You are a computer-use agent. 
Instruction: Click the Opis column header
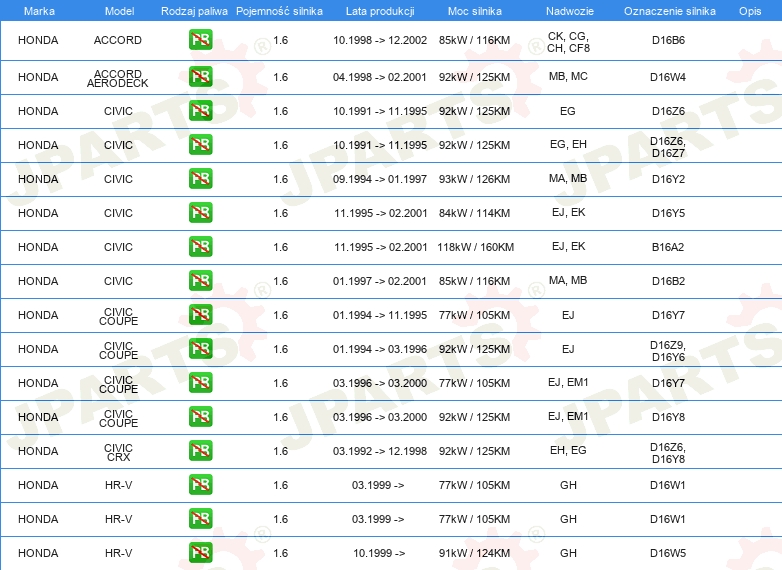click(x=750, y=11)
